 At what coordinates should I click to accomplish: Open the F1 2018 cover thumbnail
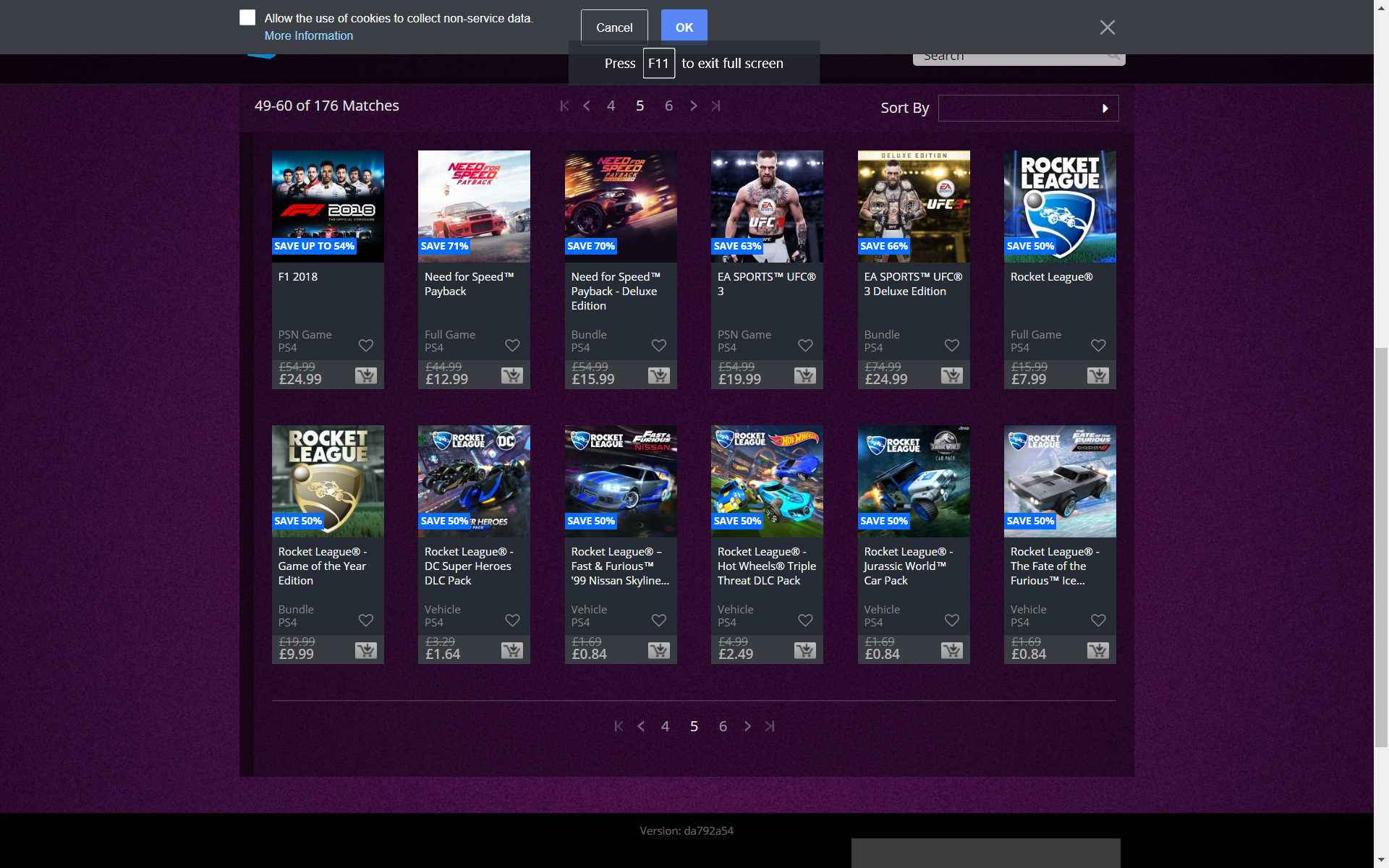tap(328, 206)
